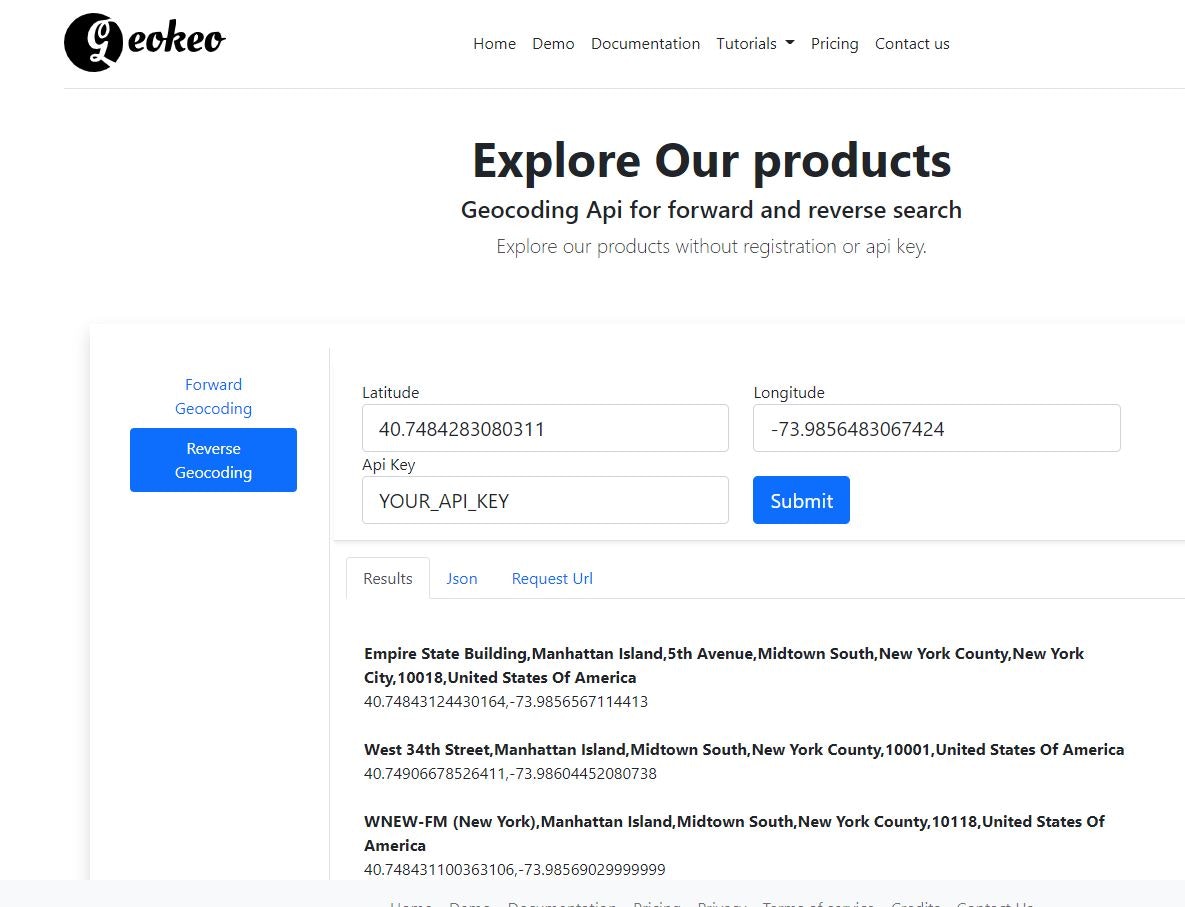Image resolution: width=1185 pixels, height=907 pixels.
Task: View the Pricing page
Action: point(834,43)
